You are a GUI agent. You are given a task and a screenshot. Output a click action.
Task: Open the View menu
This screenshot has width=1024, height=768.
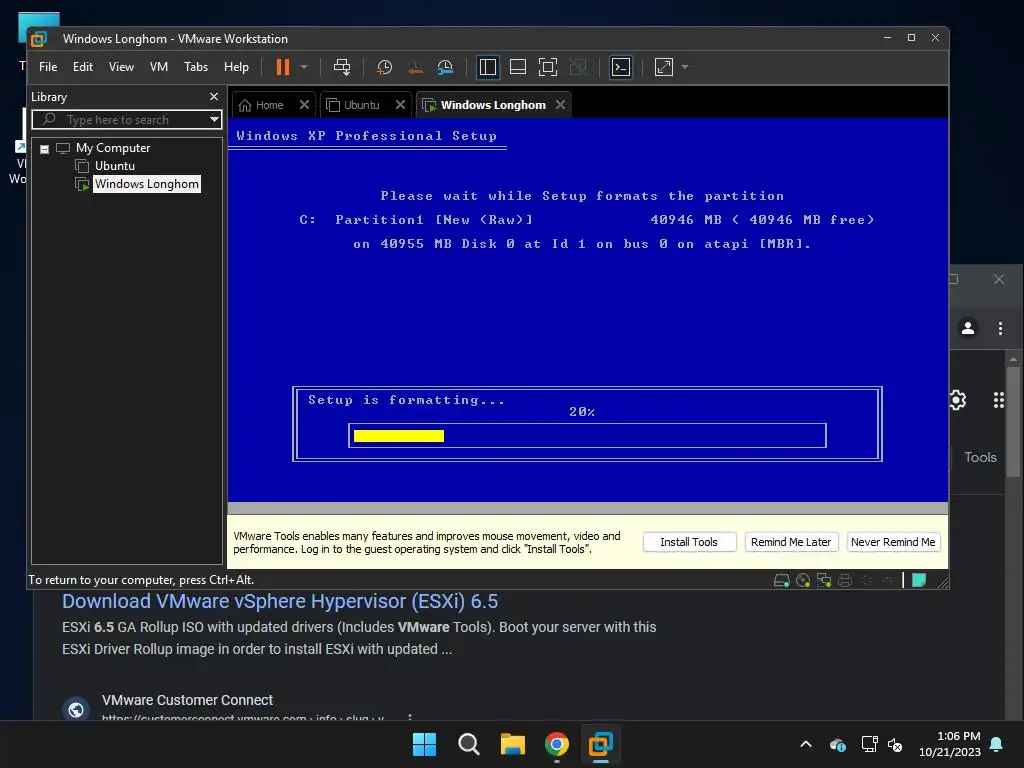(121, 67)
